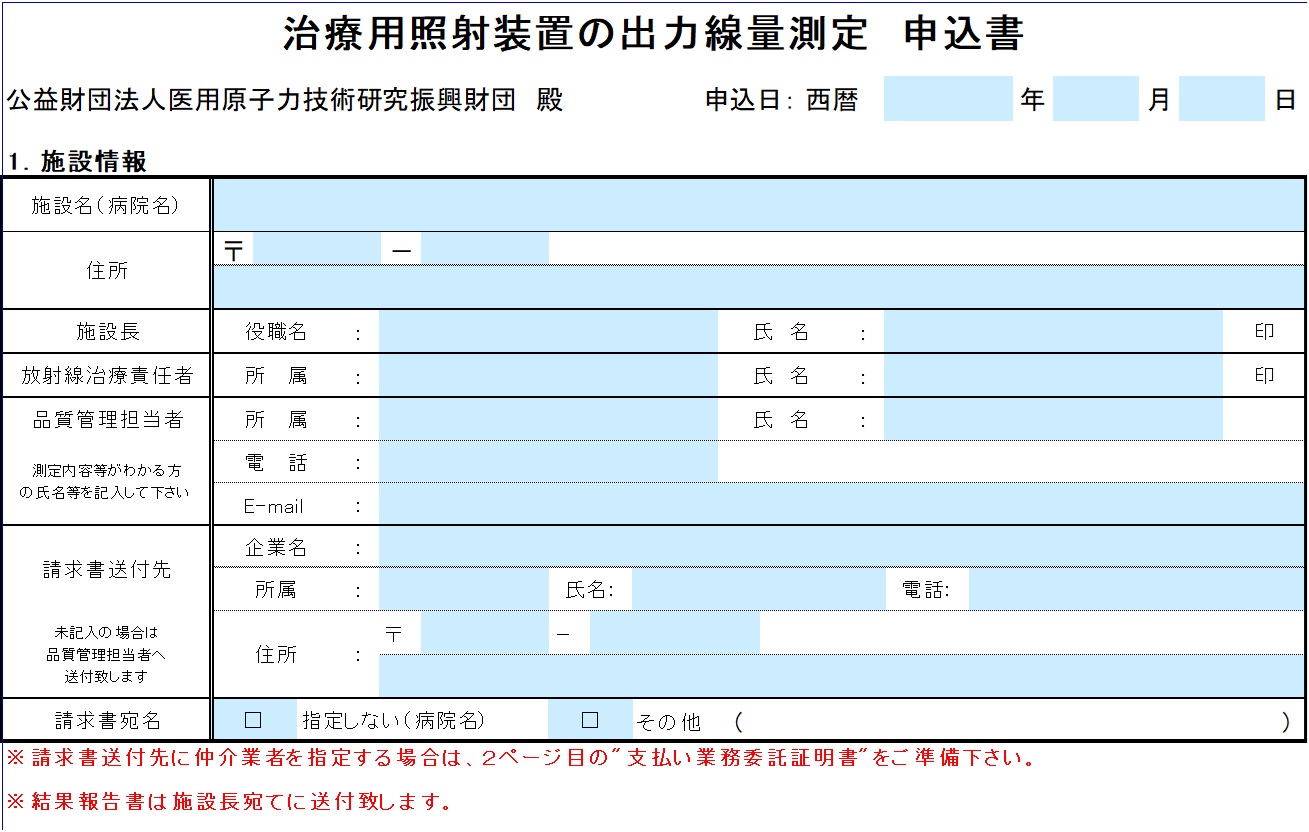
Task: Click 請求書送付先 address line field
Action: [841, 675]
